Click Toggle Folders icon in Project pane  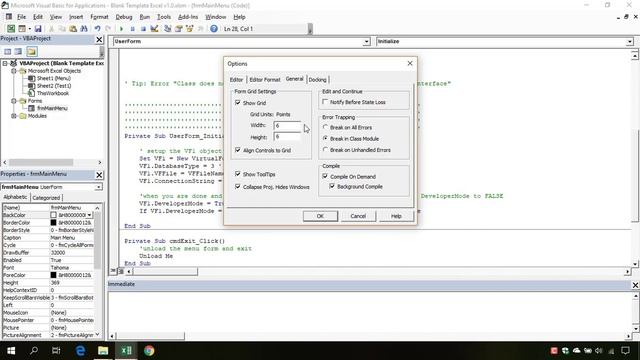coord(32,51)
